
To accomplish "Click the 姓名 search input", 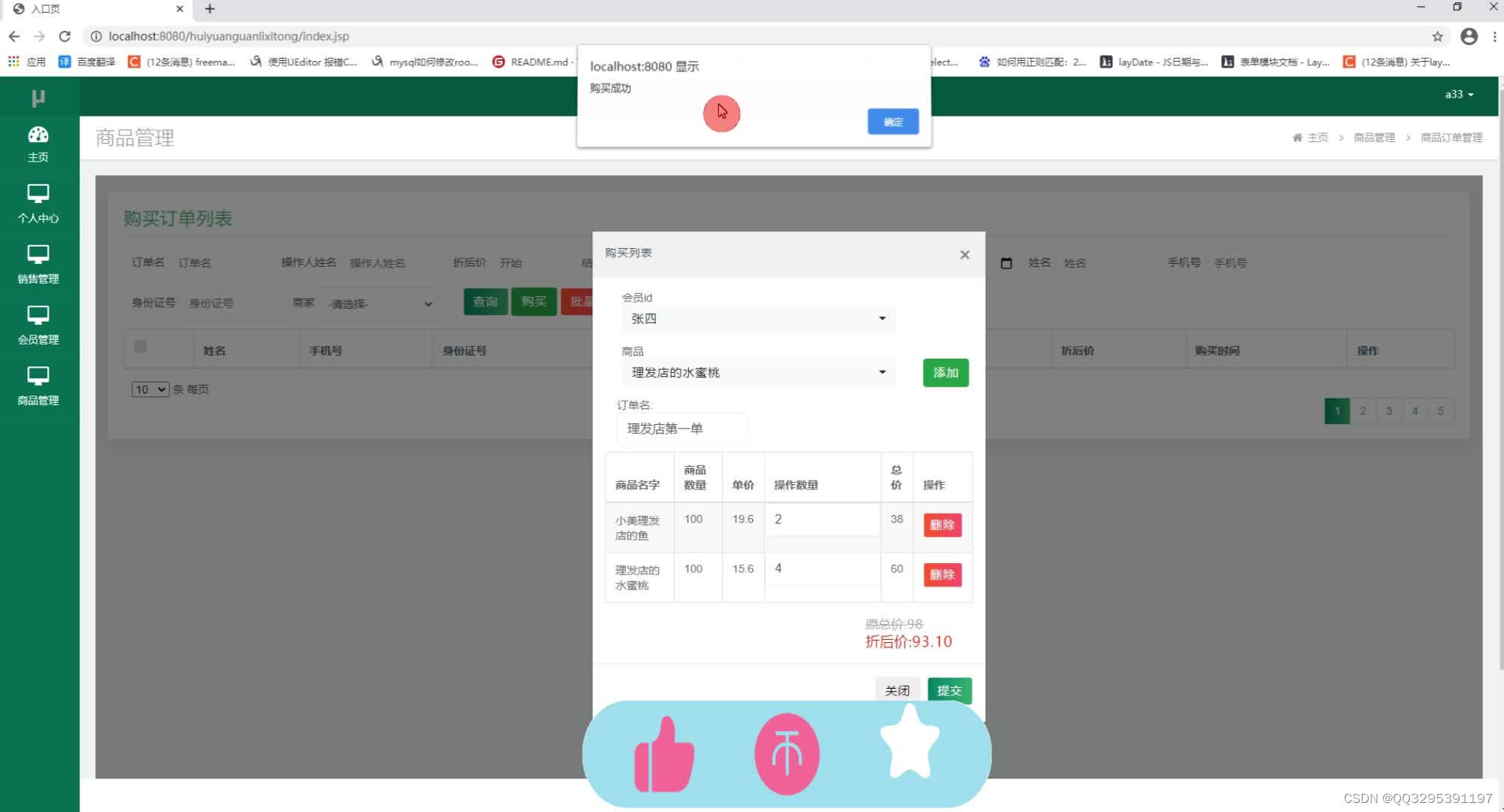I will pos(1105,263).
